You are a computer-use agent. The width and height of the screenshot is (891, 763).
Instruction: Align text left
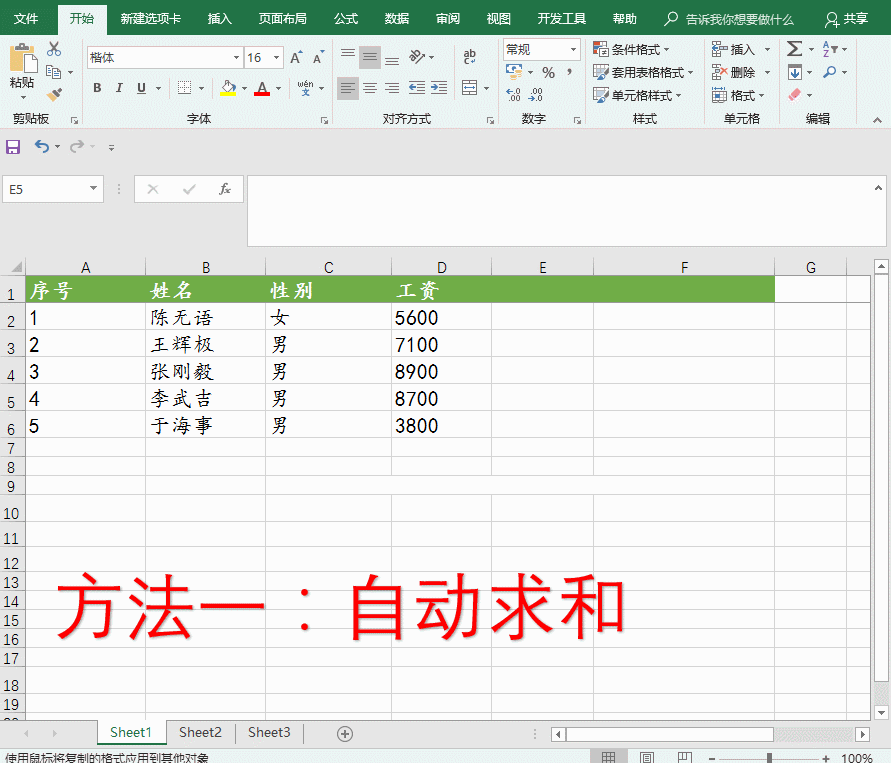[x=348, y=88]
